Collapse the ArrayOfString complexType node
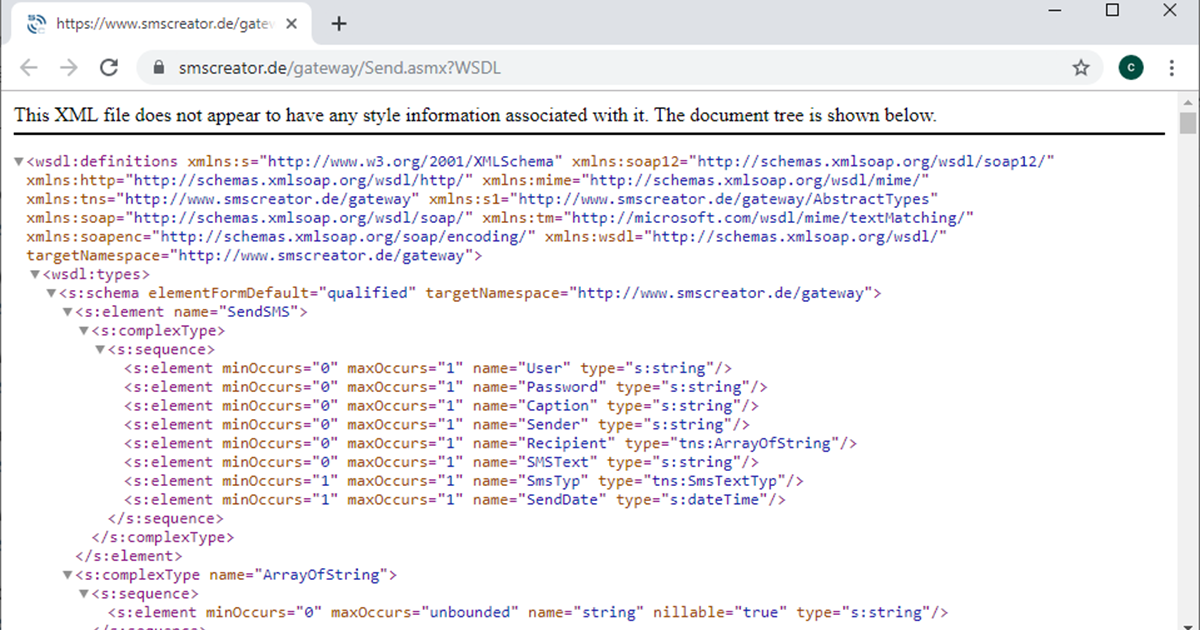The image size is (1200, 630). coord(67,575)
